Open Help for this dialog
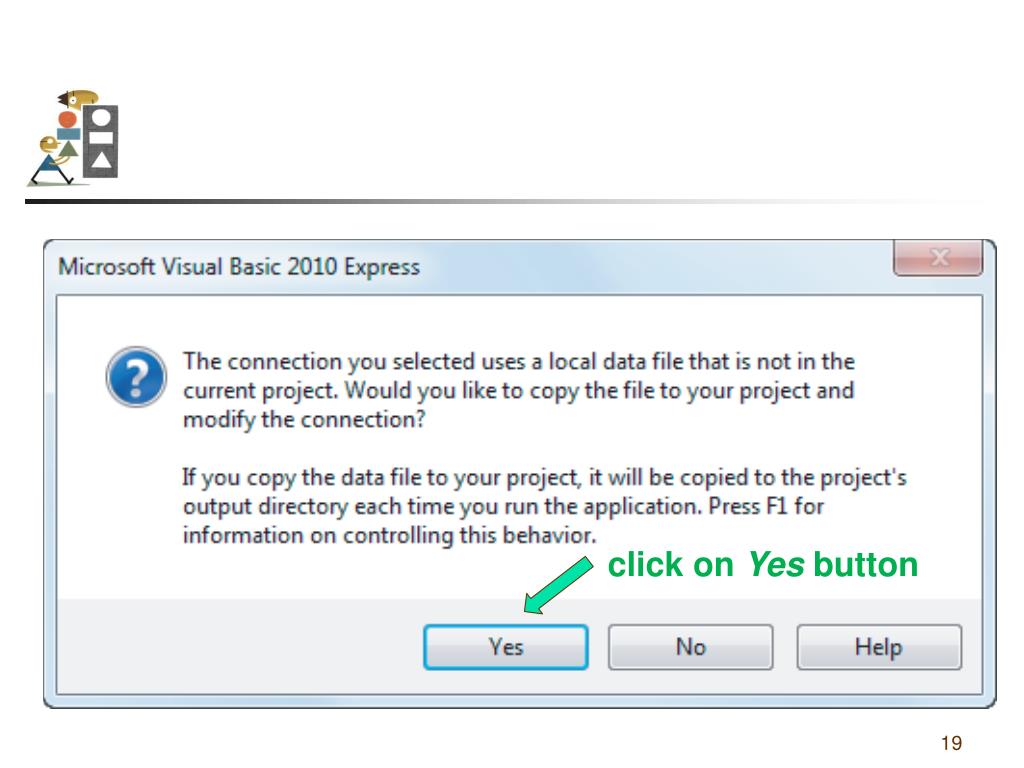 pos(878,647)
